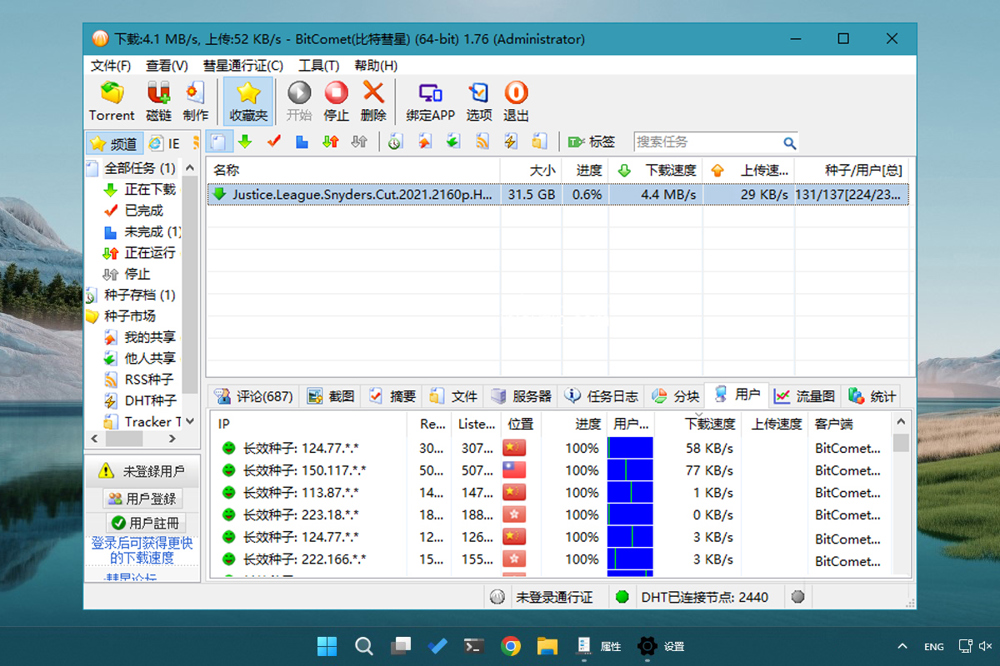Select 正在下载 in the sidebar

(149, 189)
